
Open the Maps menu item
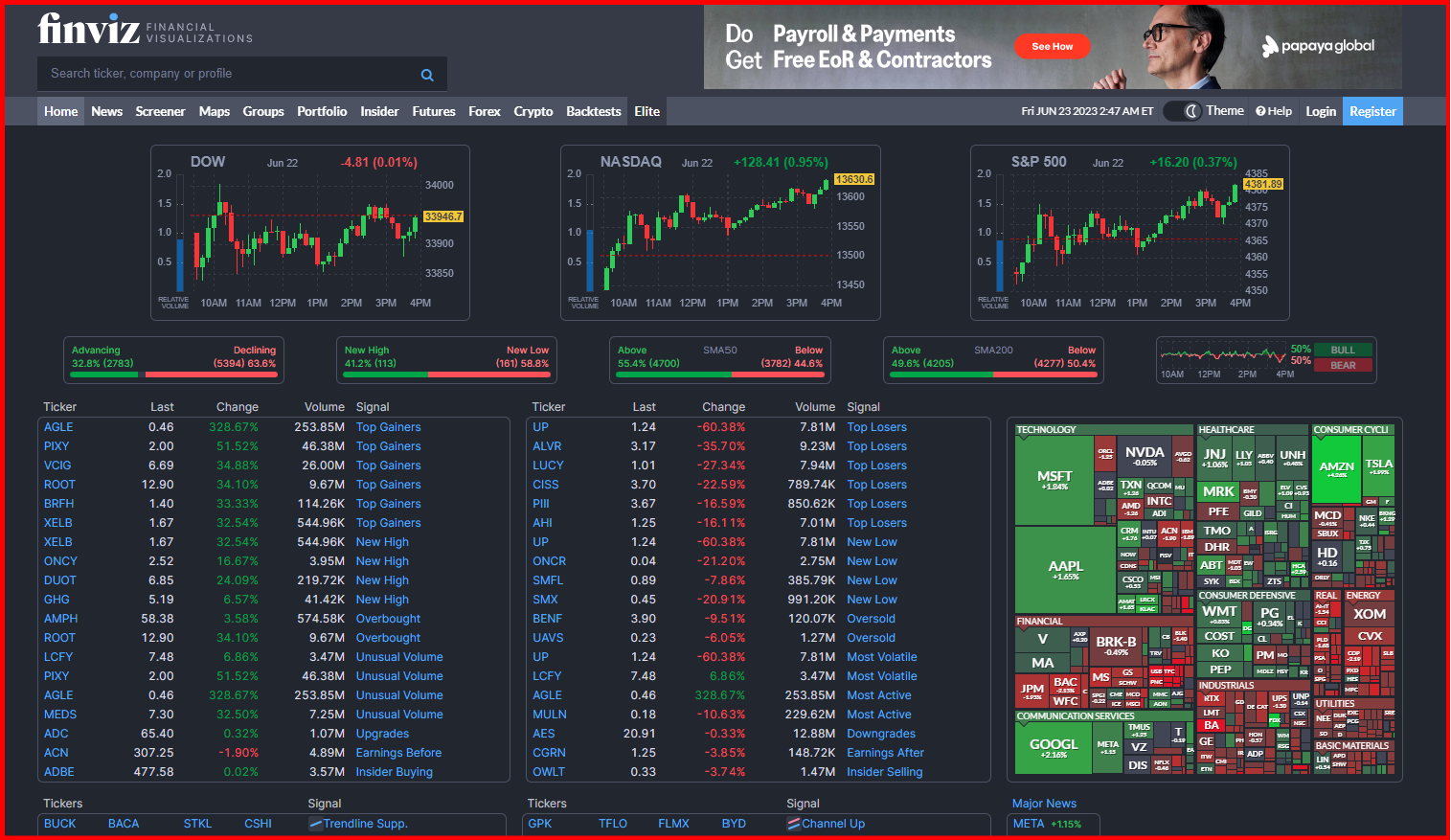click(214, 110)
